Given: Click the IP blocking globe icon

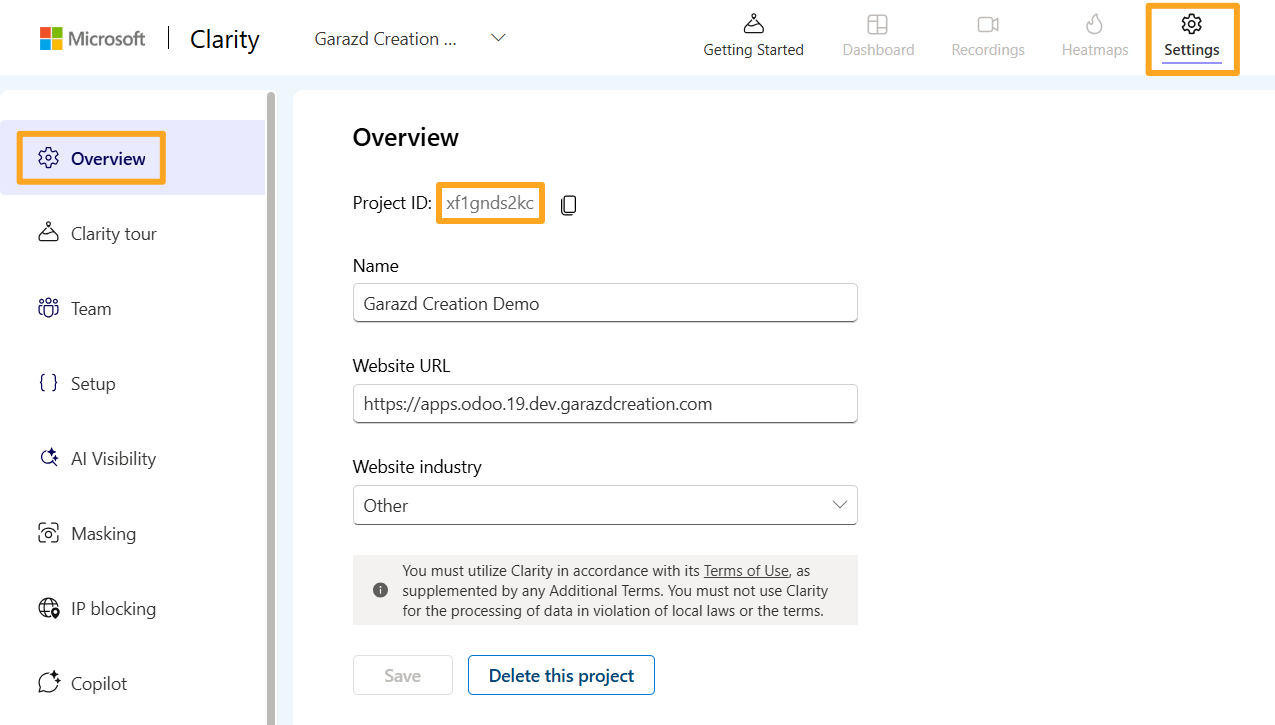Looking at the screenshot, I should tap(48, 608).
